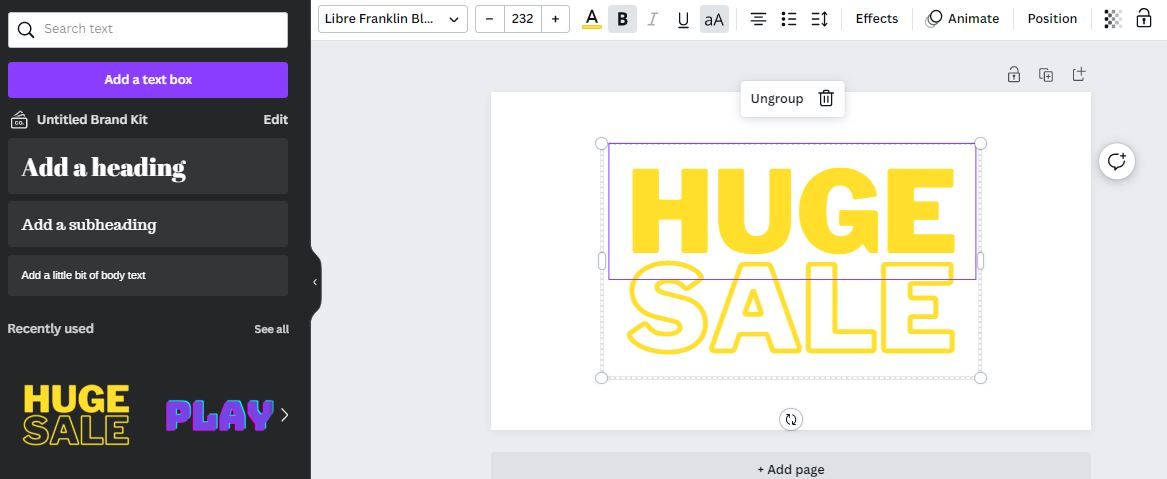Screen dimensions: 1167x479
Task: Toggle bold formatting
Action: tap(622, 19)
